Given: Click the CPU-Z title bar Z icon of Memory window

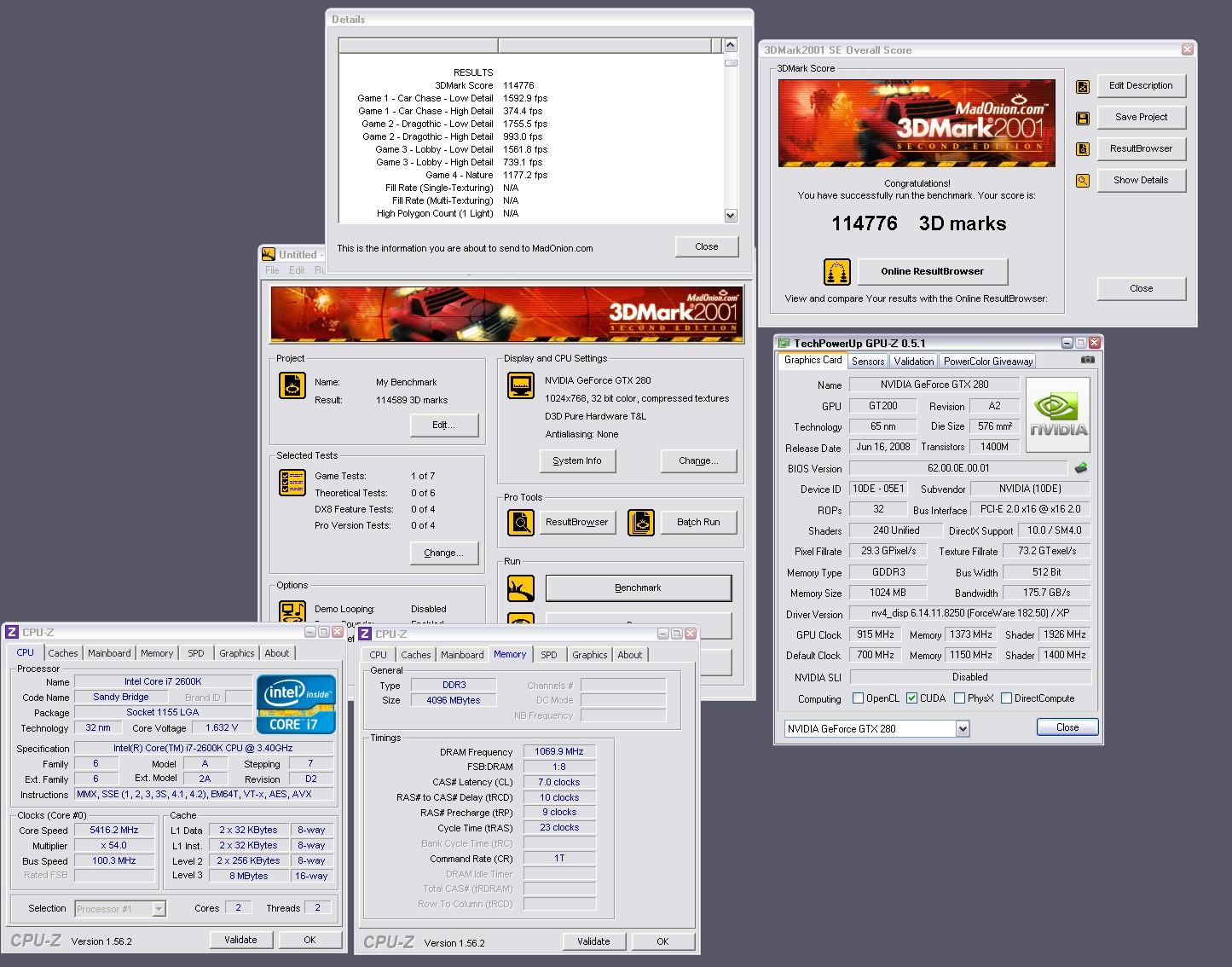Looking at the screenshot, I should pyautogui.click(x=365, y=634).
